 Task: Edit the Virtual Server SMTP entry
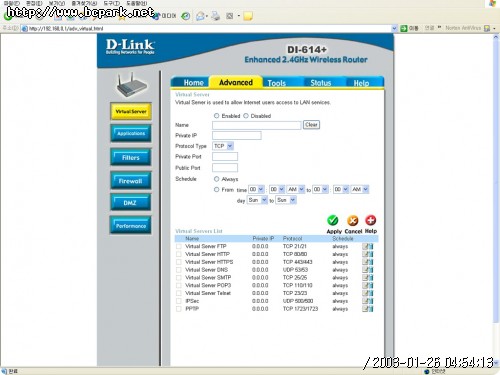(x=365, y=277)
